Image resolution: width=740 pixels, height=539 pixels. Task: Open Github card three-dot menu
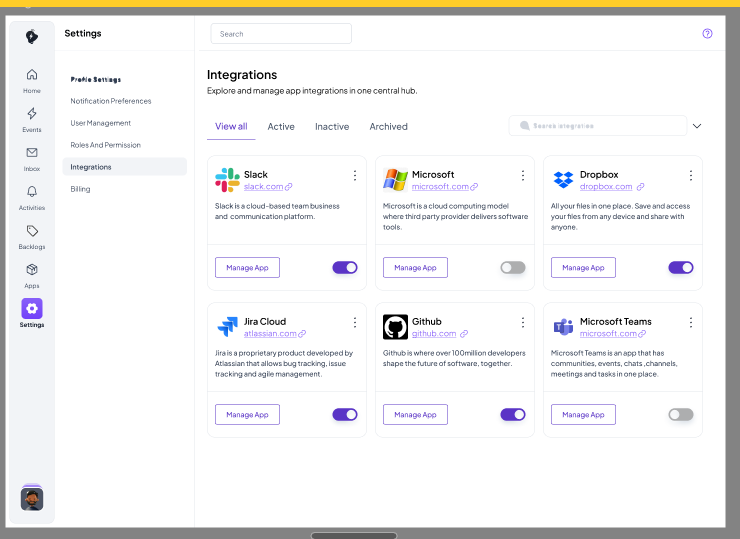[x=522, y=322]
